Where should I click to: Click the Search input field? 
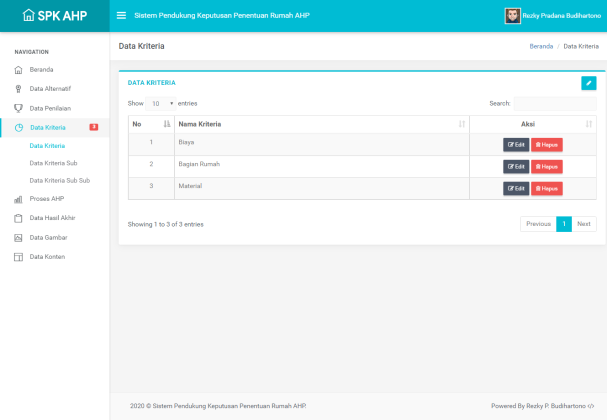coord(555,103)
